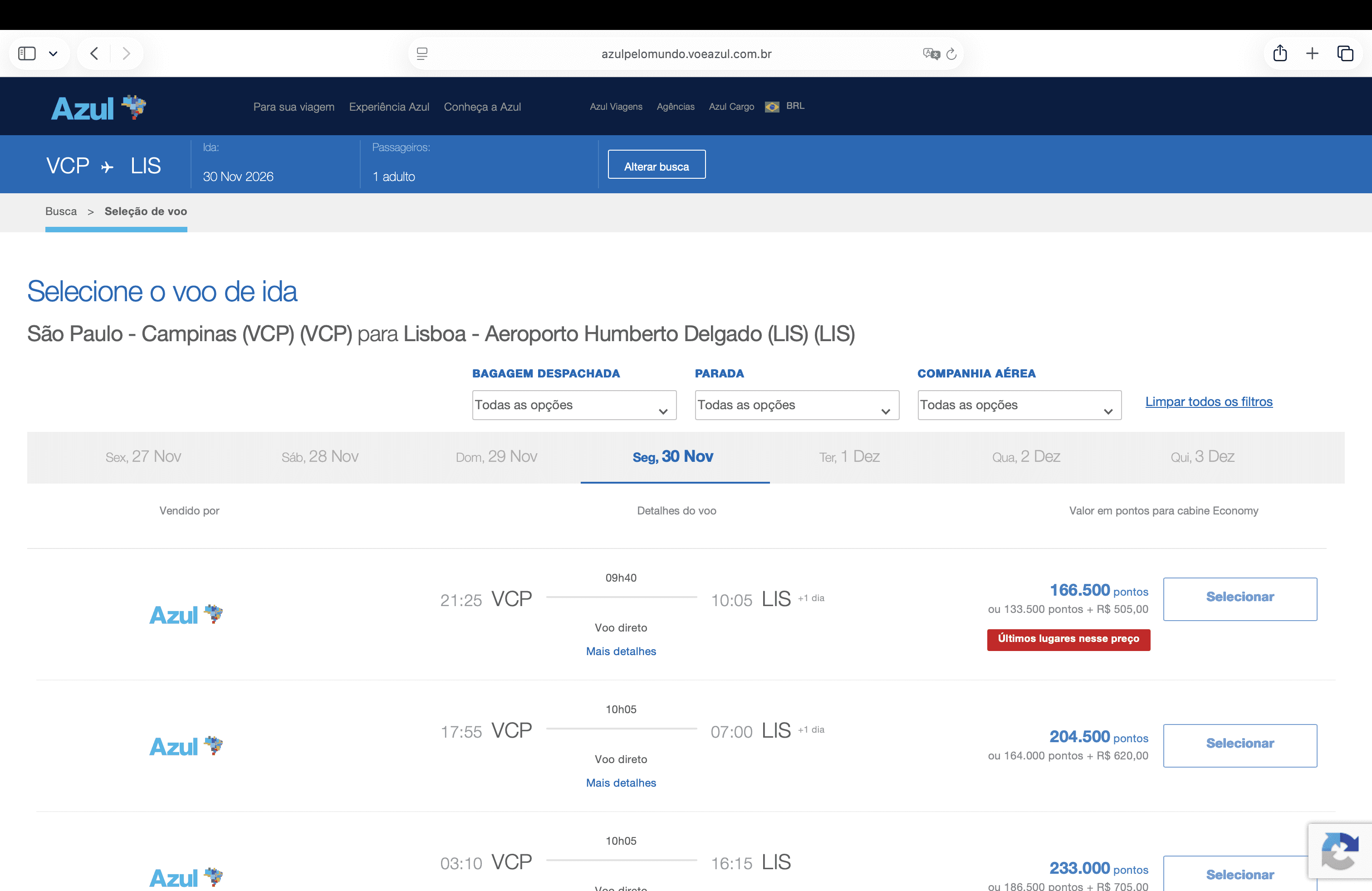Select the Sex, 27 Nov date tab
Image resolution: width=1372 pixels, height=891 pixels.
143,456
